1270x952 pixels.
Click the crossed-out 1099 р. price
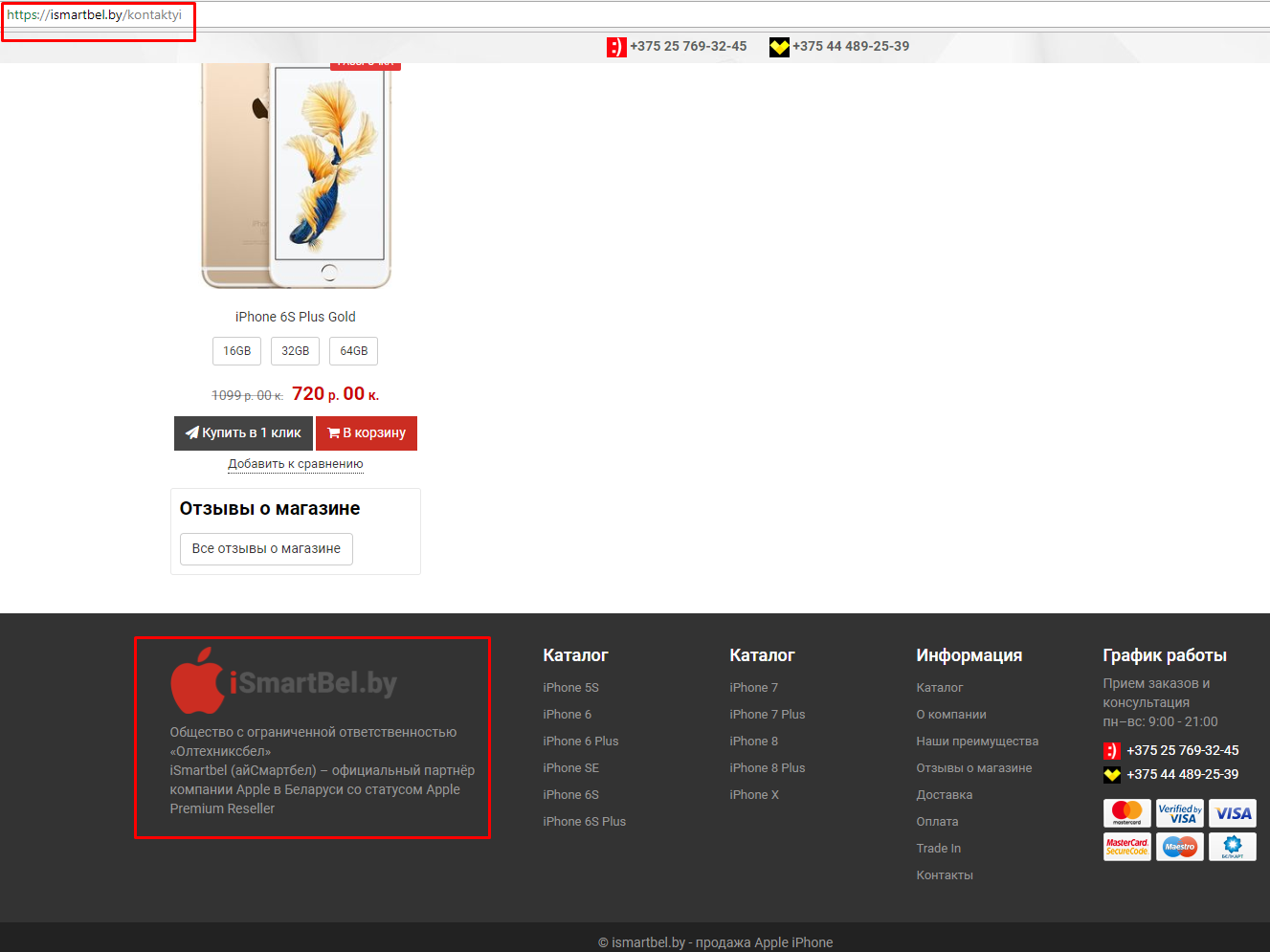247,395
